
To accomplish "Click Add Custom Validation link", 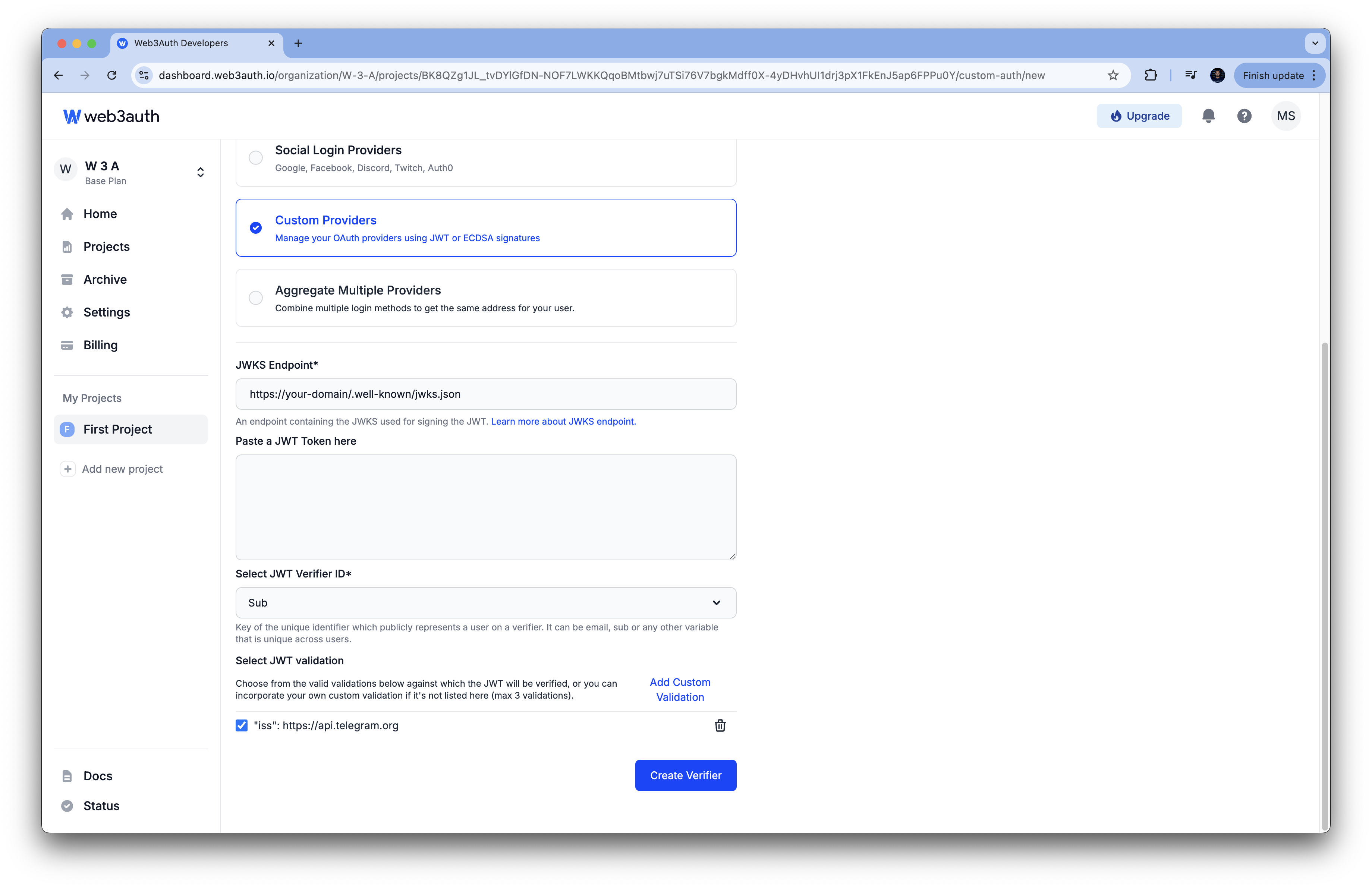I will click(x=680, y=690).
